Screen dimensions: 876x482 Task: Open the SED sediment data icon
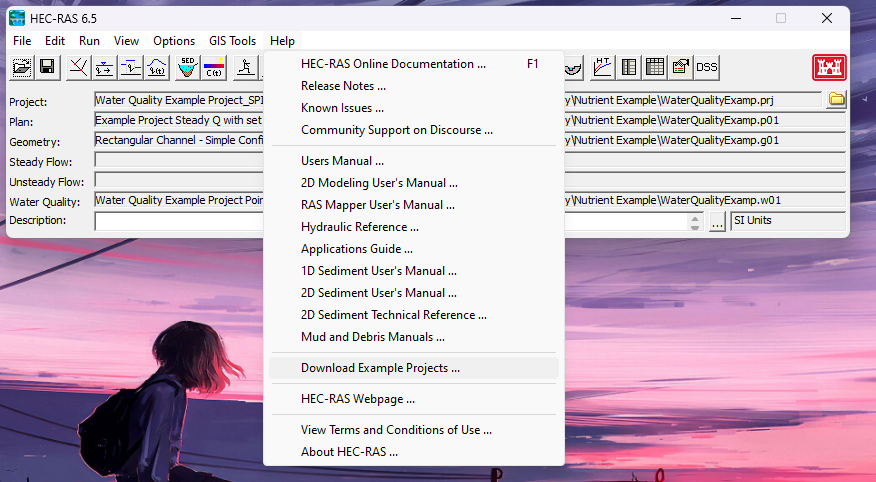point(188,68)
